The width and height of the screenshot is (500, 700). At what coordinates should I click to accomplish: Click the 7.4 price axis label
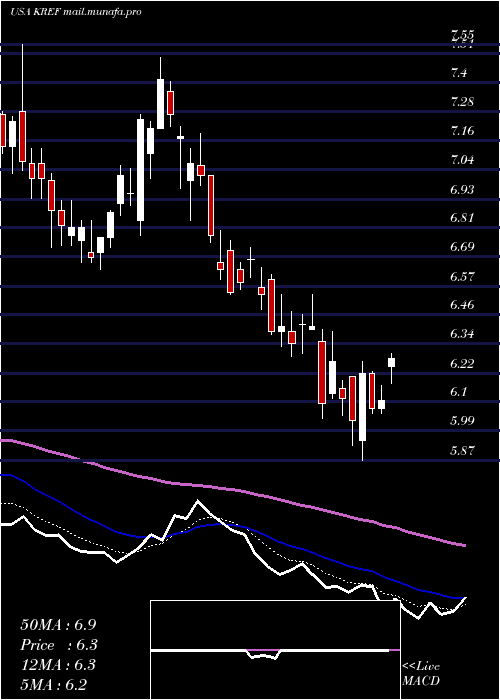coord(459,72)
